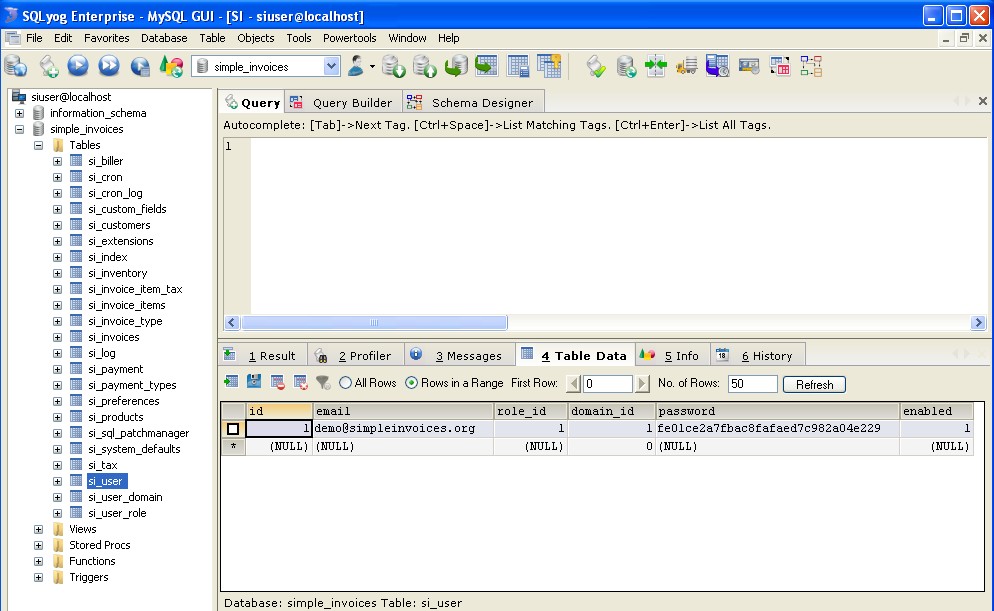Click the green arrows schema synchronization icon
The height and width of the screenshot is (611, 994).
click(x=656, y=66)
